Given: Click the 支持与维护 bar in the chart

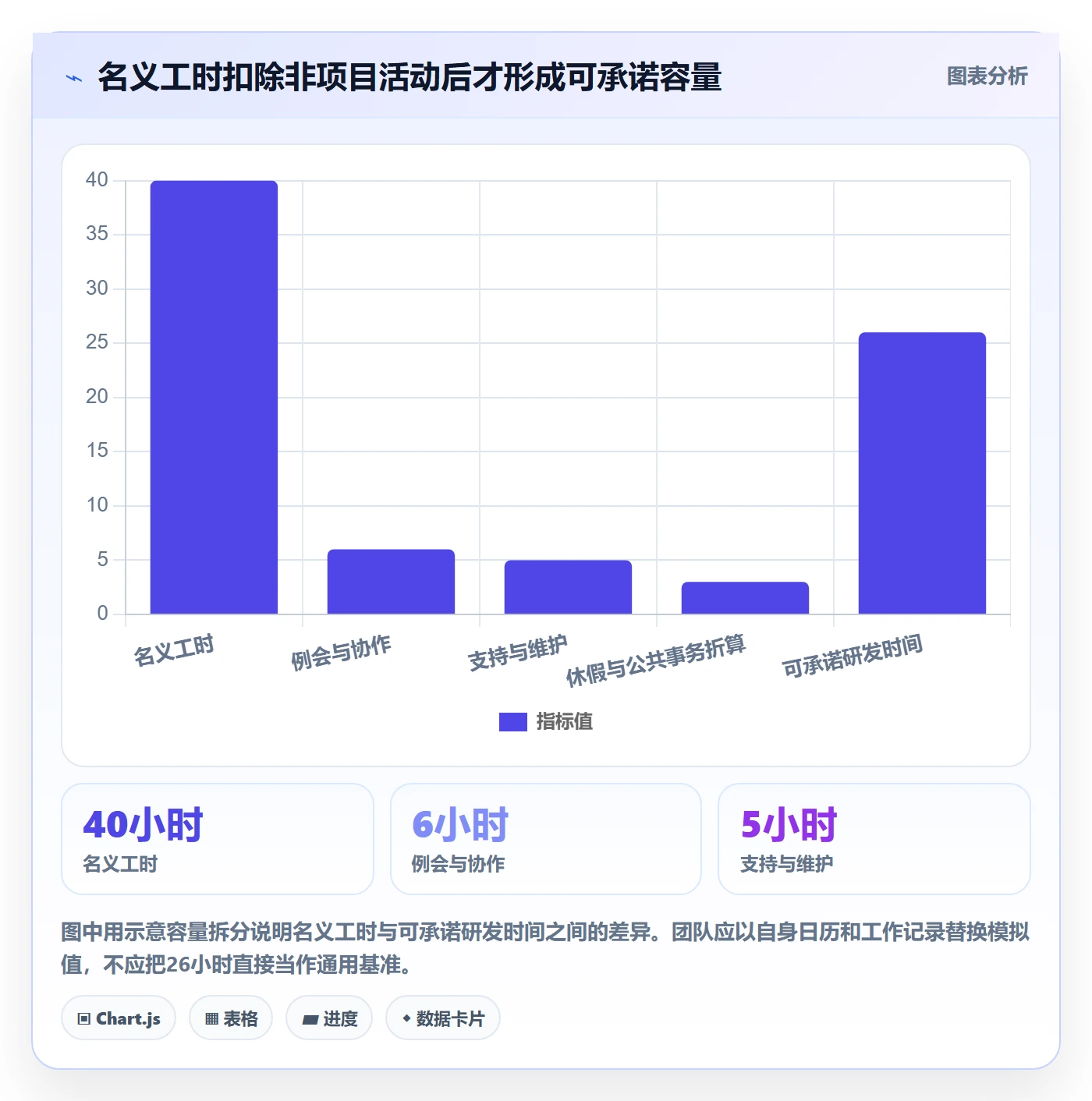Looking at the screenshot, I should [x=568, y=587].
